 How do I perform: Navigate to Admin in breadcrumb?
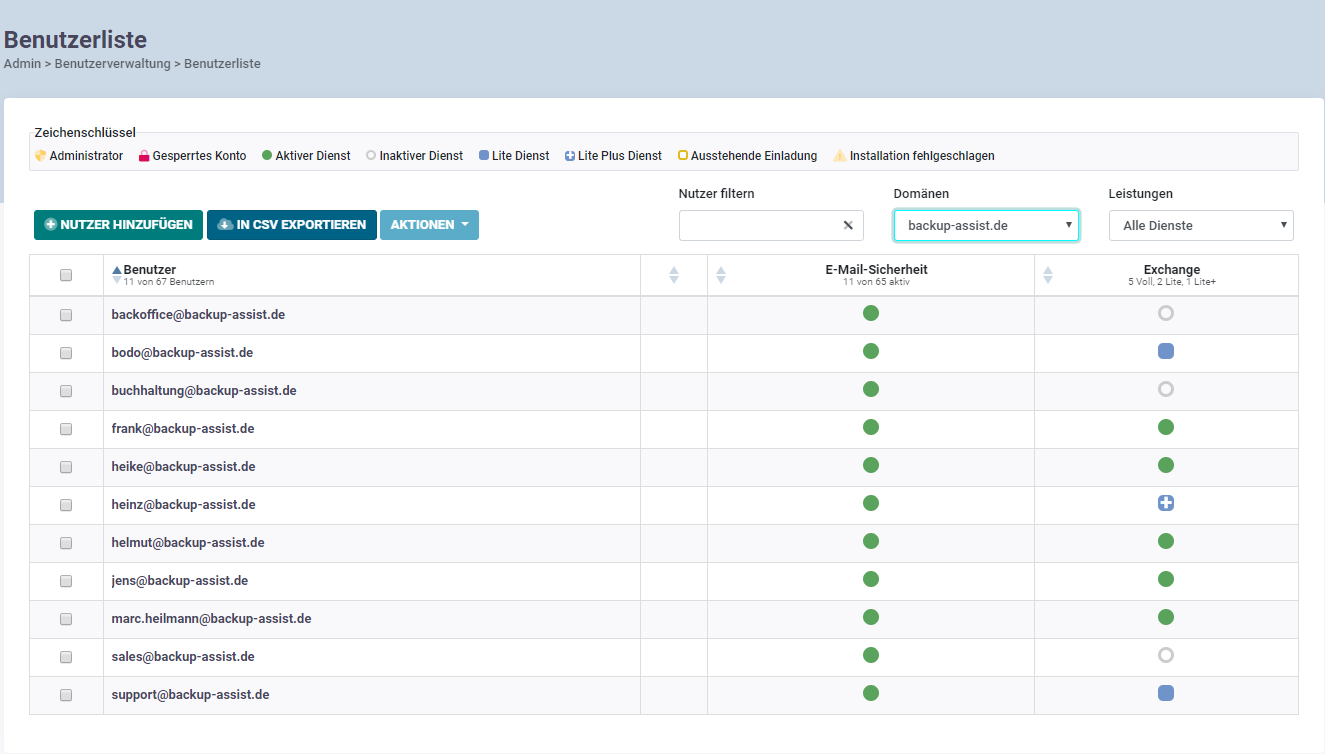[x=22, y=64]
